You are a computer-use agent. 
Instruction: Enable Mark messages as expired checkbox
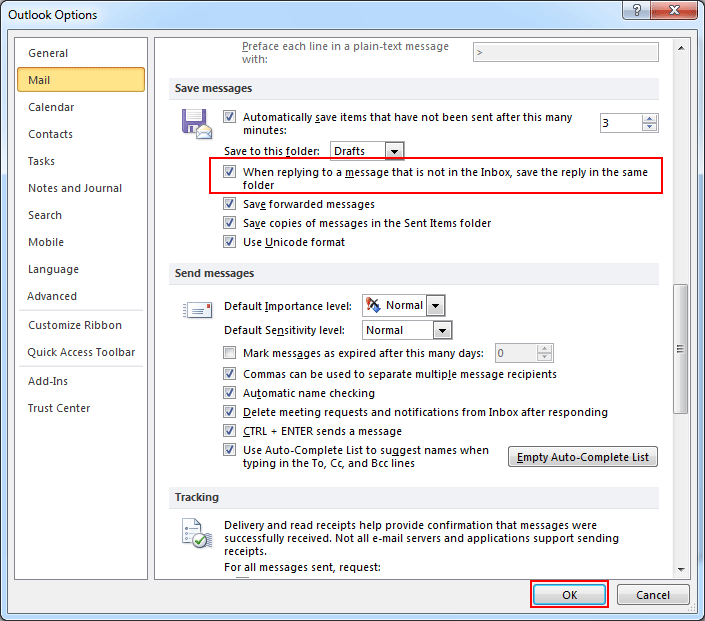(229, 353)
